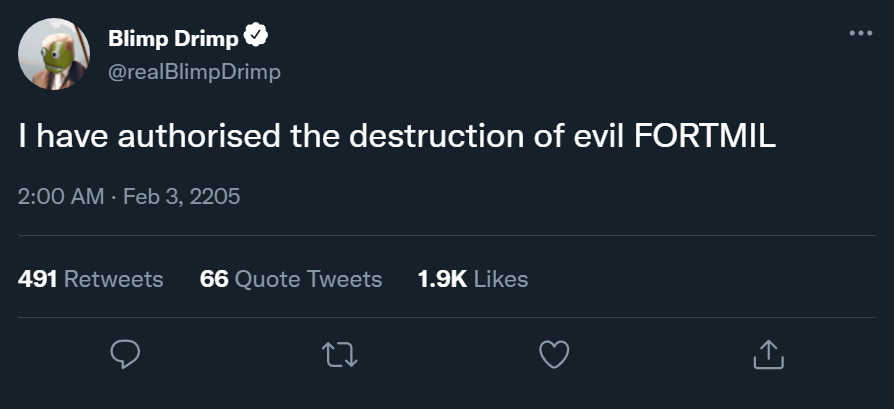Click the number 66 in quote stats
The image size is (894, 409).
tap(214, 279)
